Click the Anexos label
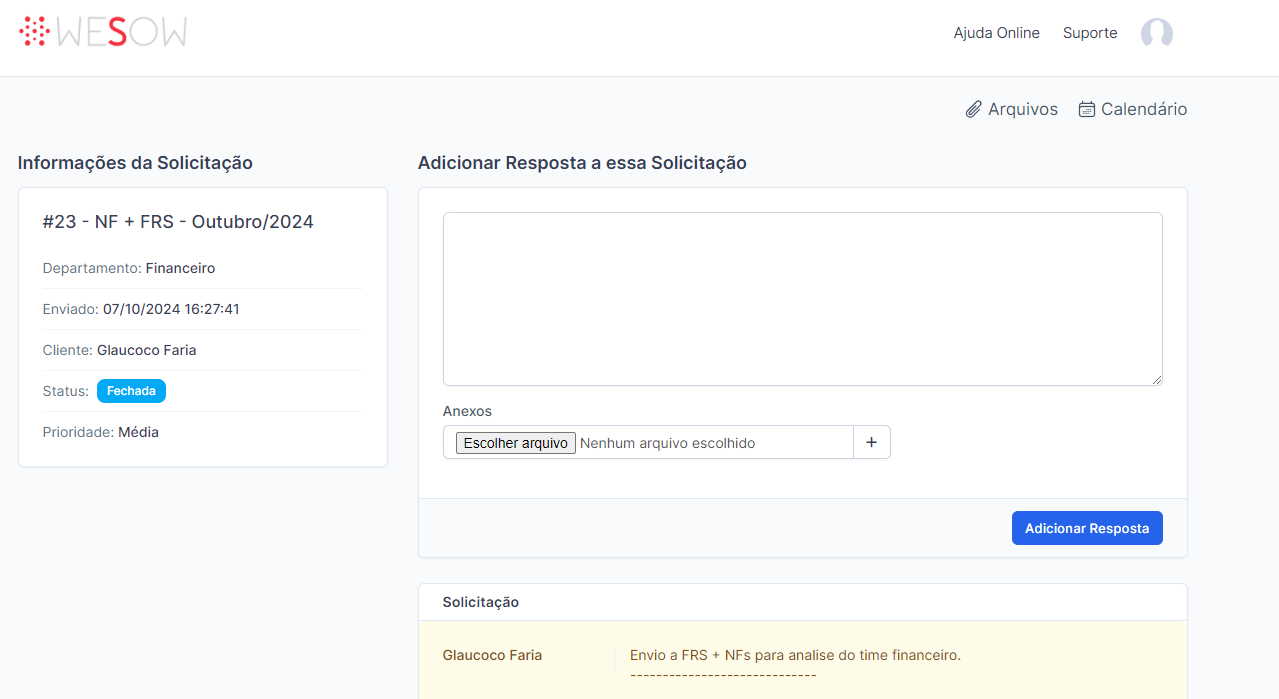 pos(467,411)
